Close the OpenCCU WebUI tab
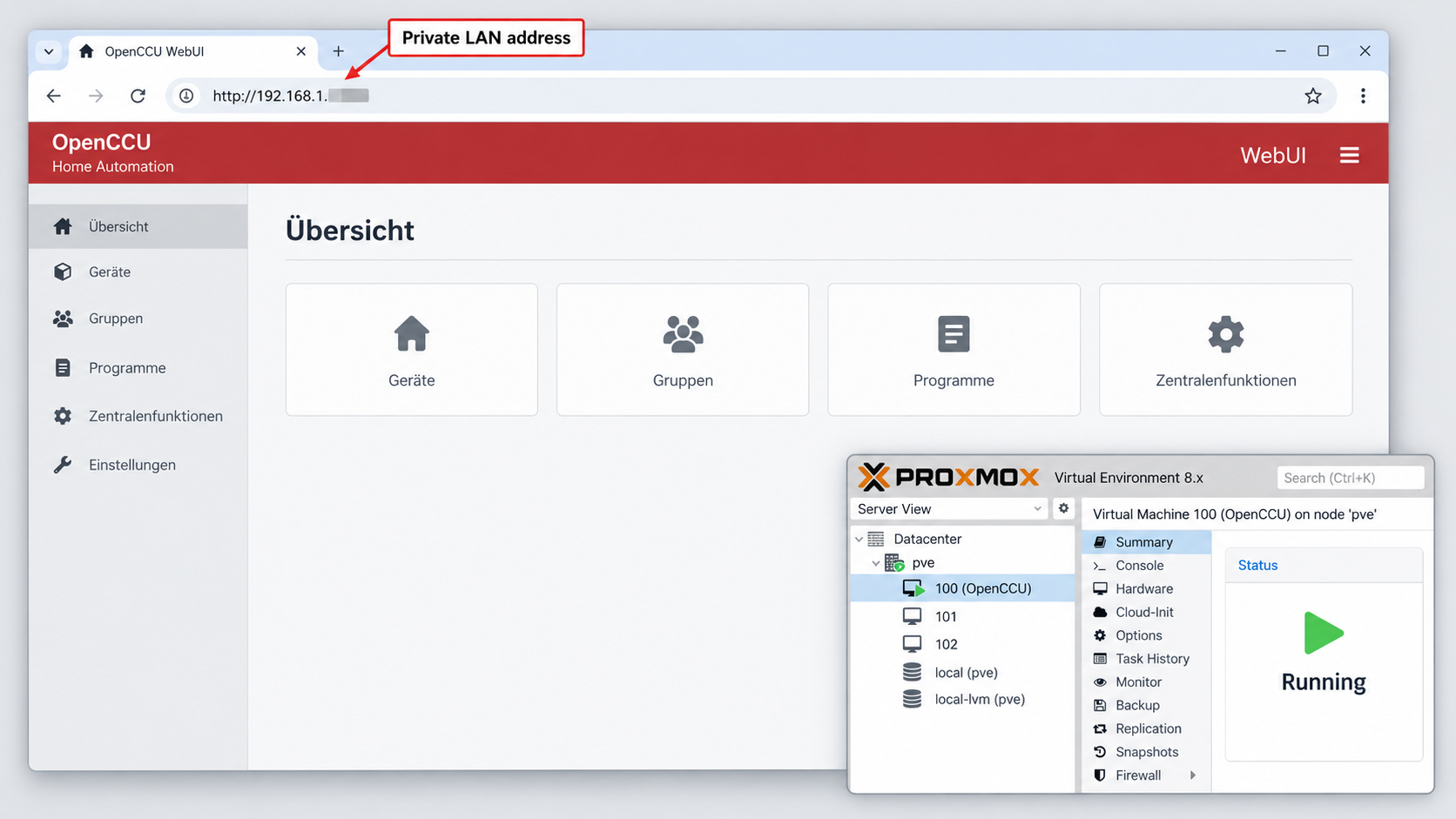 (300, 51)
